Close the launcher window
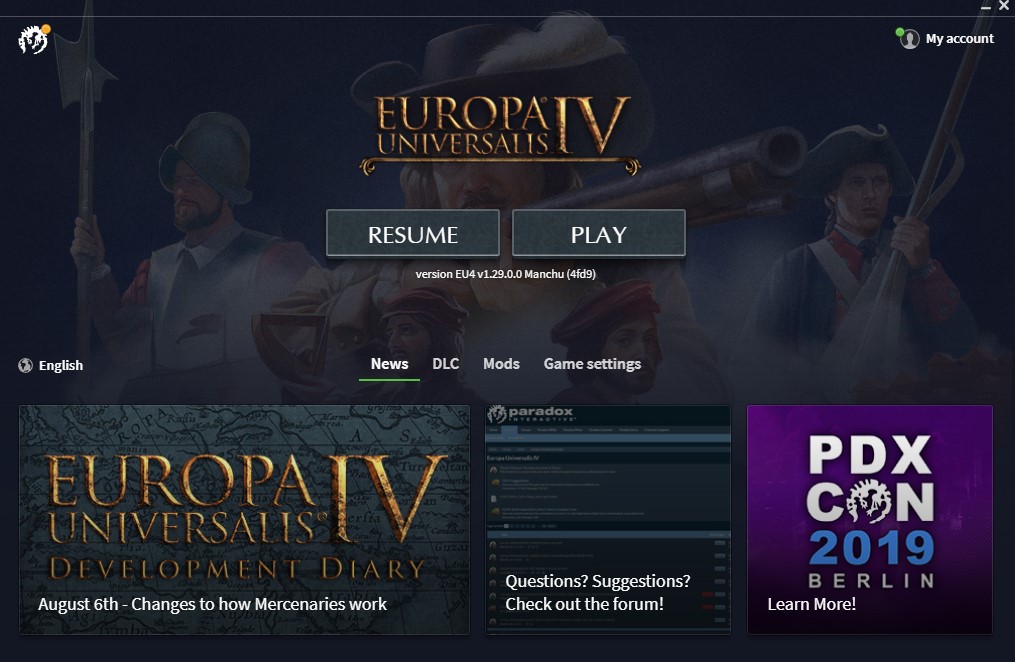 (1003, 6)
